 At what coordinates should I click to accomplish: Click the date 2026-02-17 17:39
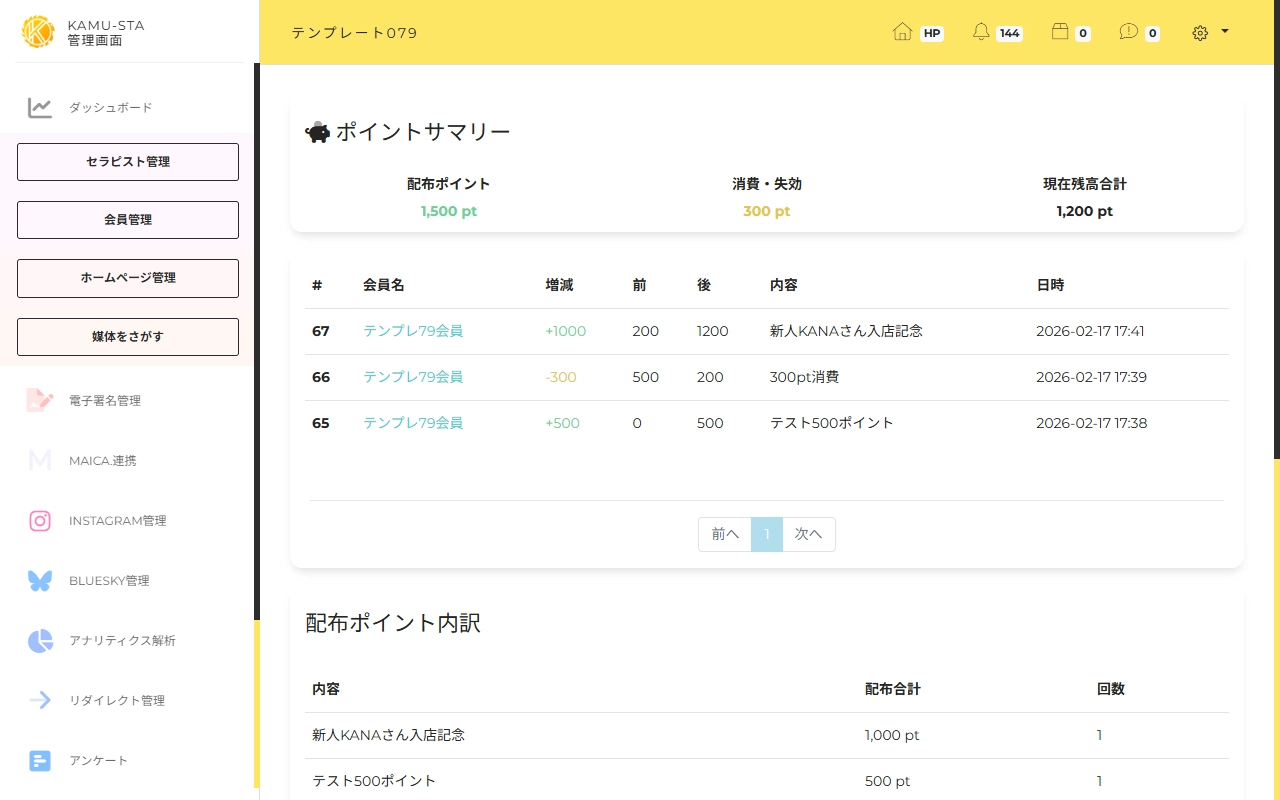click(x=1091, y=377)
